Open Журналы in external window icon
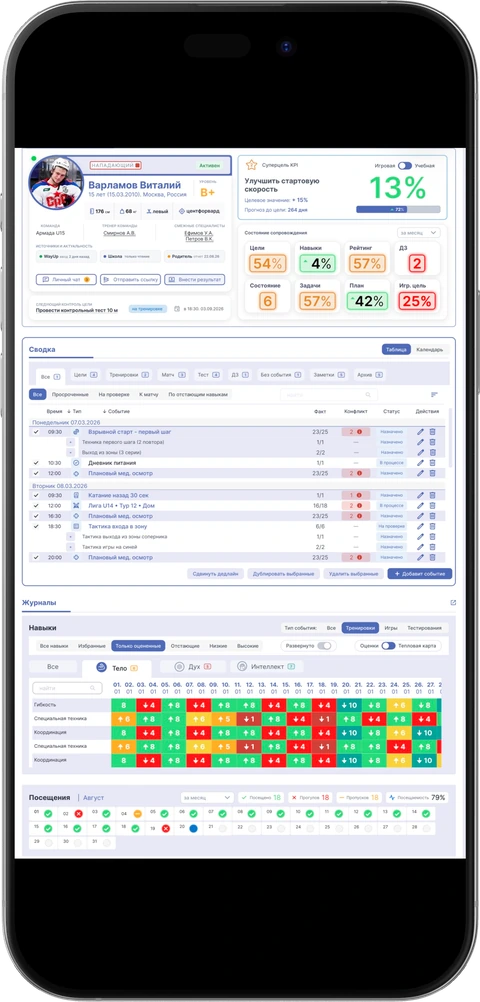Viewport: 480px width, 1002px height. (x=453, y=603)
